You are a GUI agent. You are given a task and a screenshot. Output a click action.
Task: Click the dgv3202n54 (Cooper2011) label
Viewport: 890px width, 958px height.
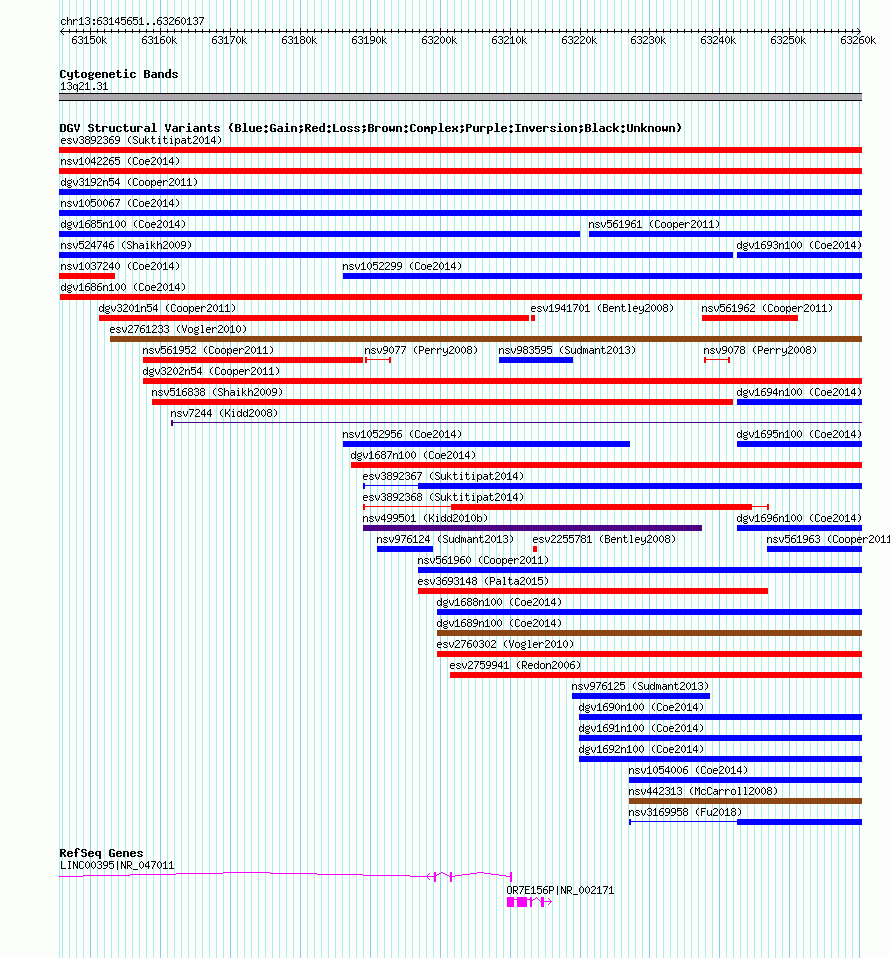pos(211,371)
